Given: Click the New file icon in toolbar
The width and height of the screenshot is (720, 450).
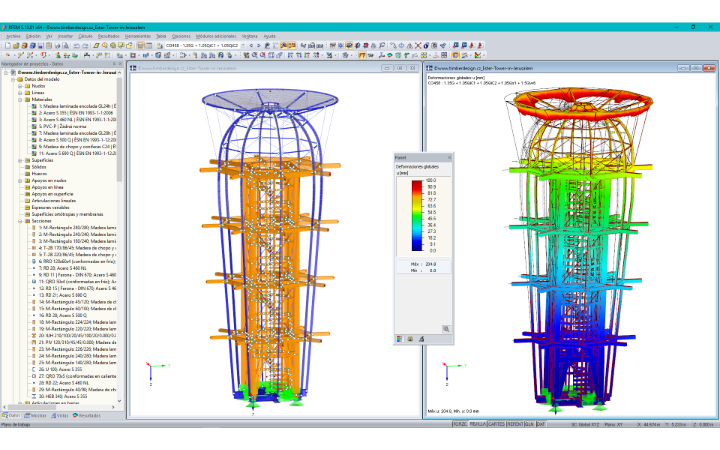Looking at the screenshot, I should point(8,45).
